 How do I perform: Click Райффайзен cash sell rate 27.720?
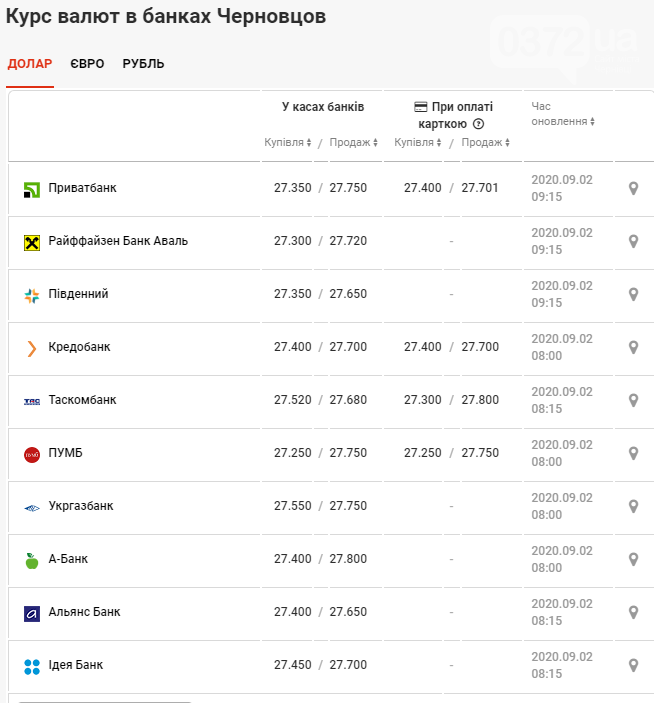click(x=348, y=241)
